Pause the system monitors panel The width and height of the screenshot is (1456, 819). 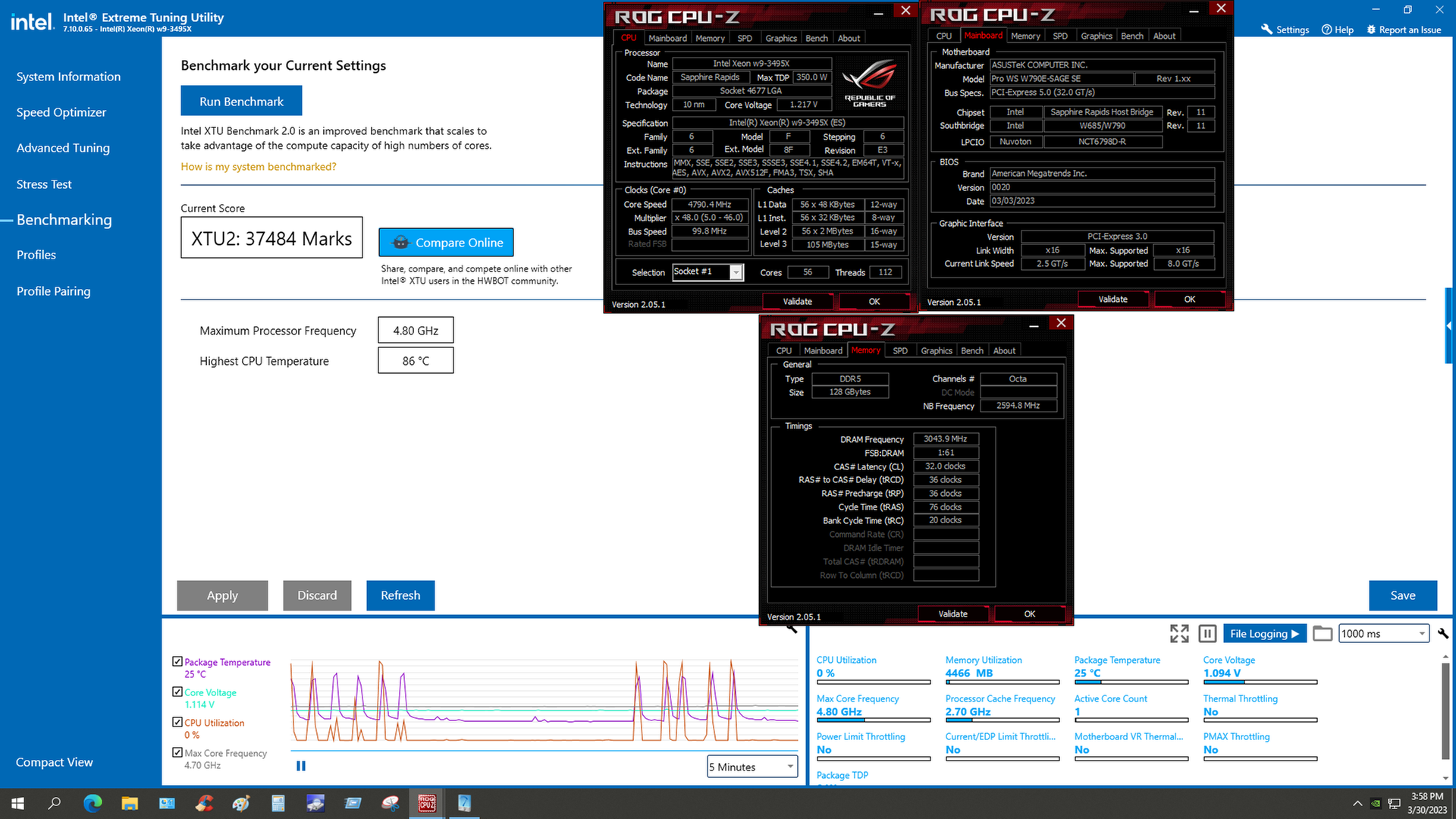pyautogui.click(x=1208, y=634)
